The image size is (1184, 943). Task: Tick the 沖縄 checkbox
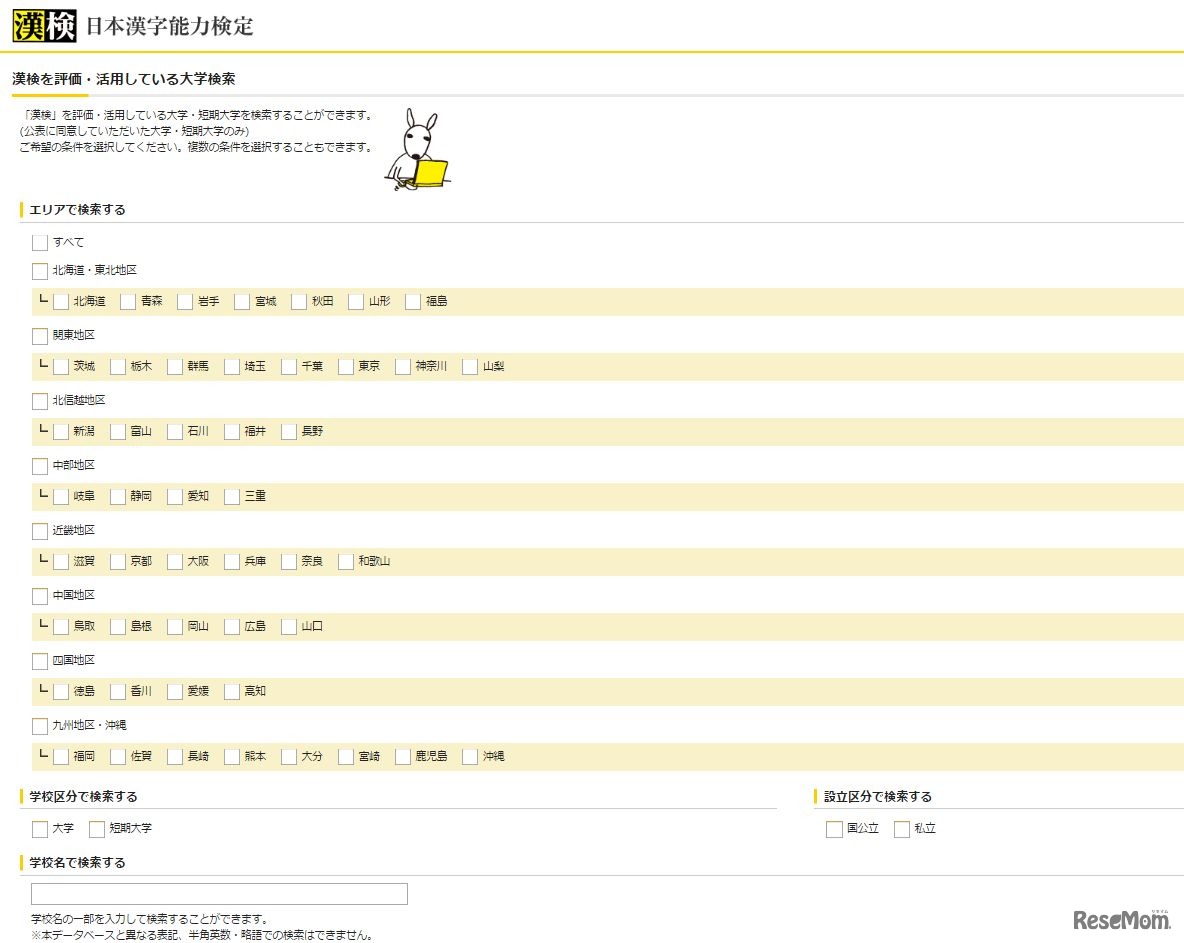pos(470,756)
